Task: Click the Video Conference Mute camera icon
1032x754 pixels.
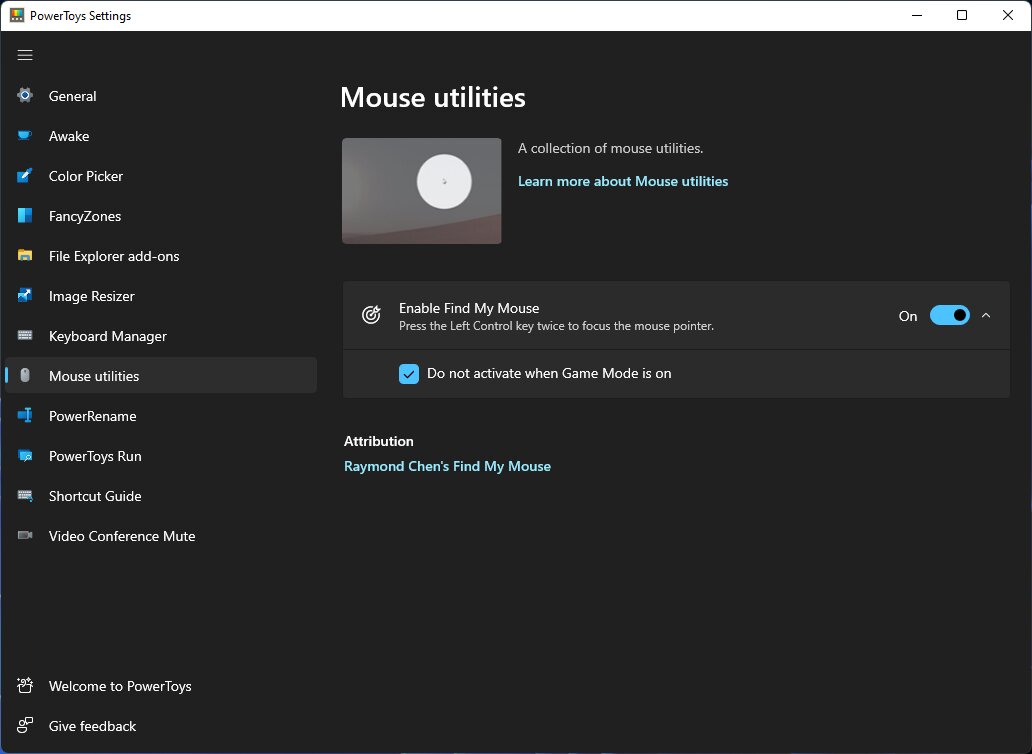Action: (25, 536)
